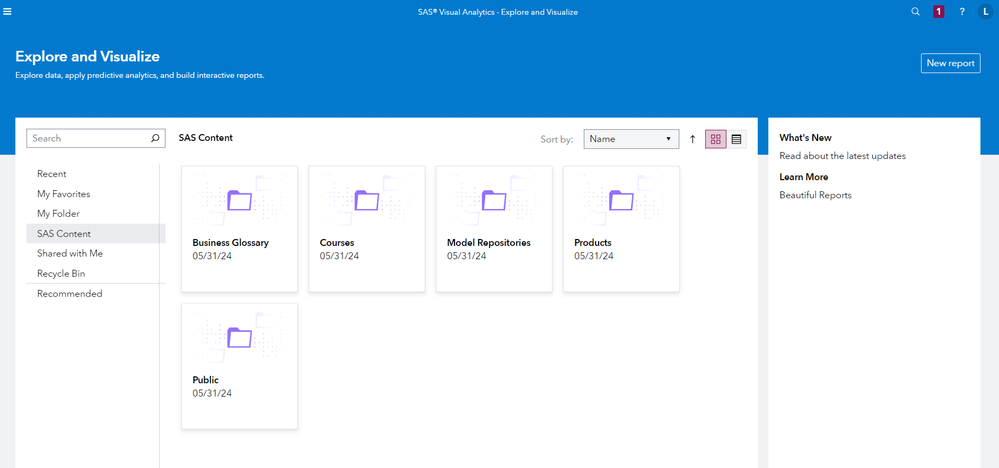Select My Favorites in the sidebar
This screenshot has width=999, height=468.
click(x=96, y=194)
